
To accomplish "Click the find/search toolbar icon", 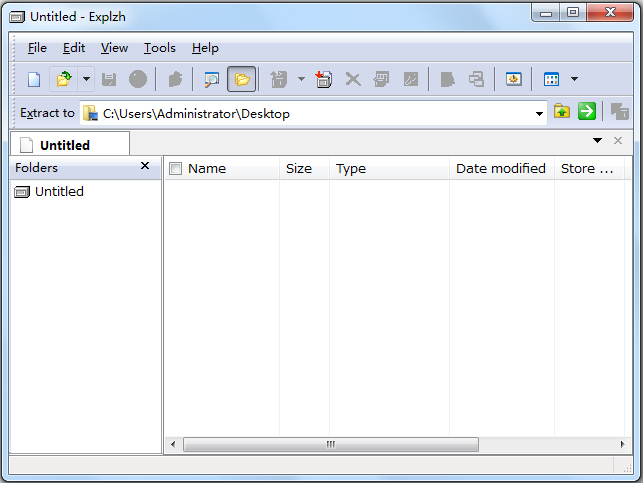I will click(x=211, y=79).
